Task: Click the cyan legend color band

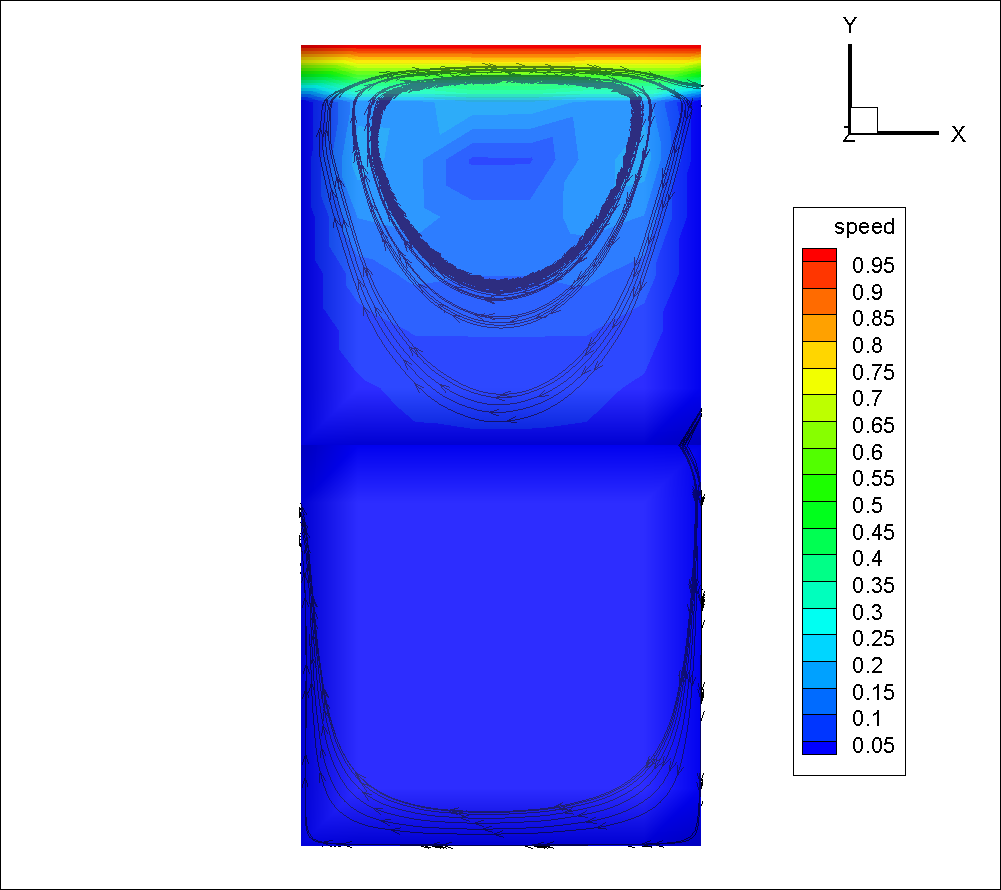Action: [x=819, y=621]
